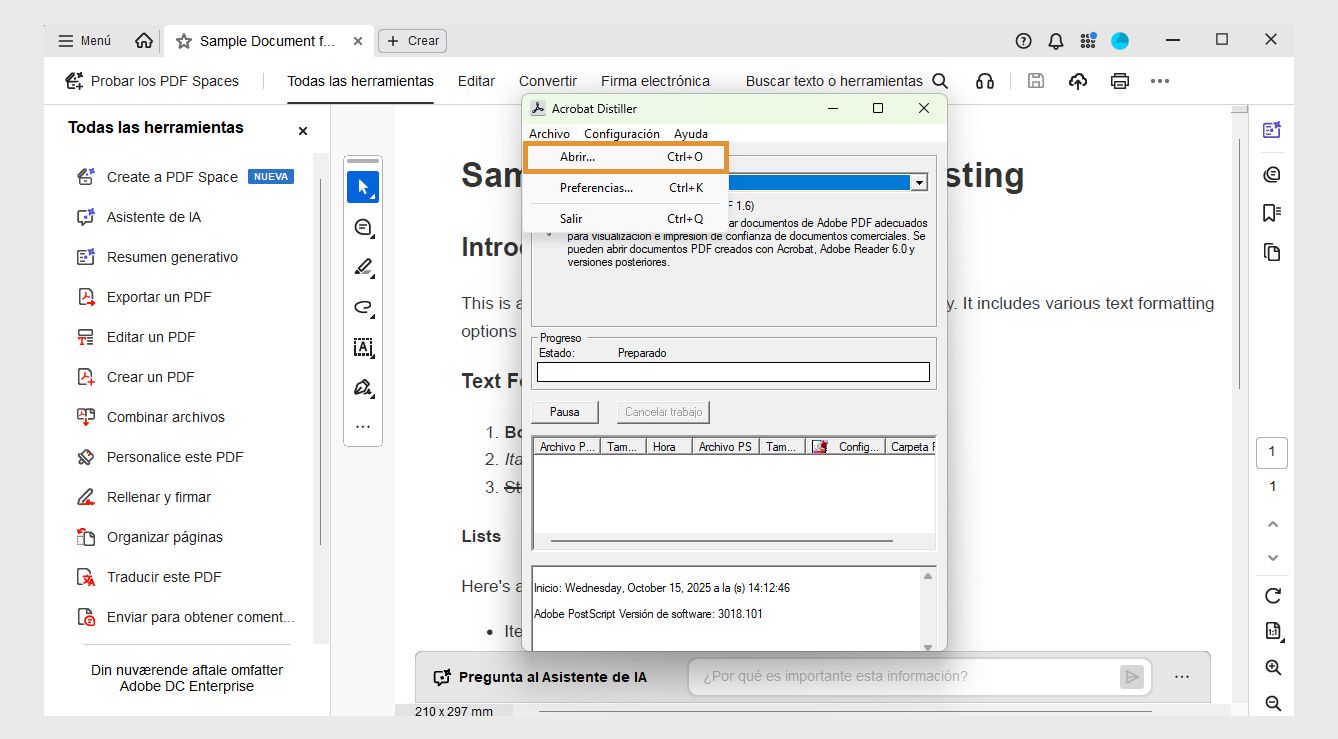This screenshot has height=739, width=1338.
Task: Pick the add comment tool
Action: [x=363, y=228]
